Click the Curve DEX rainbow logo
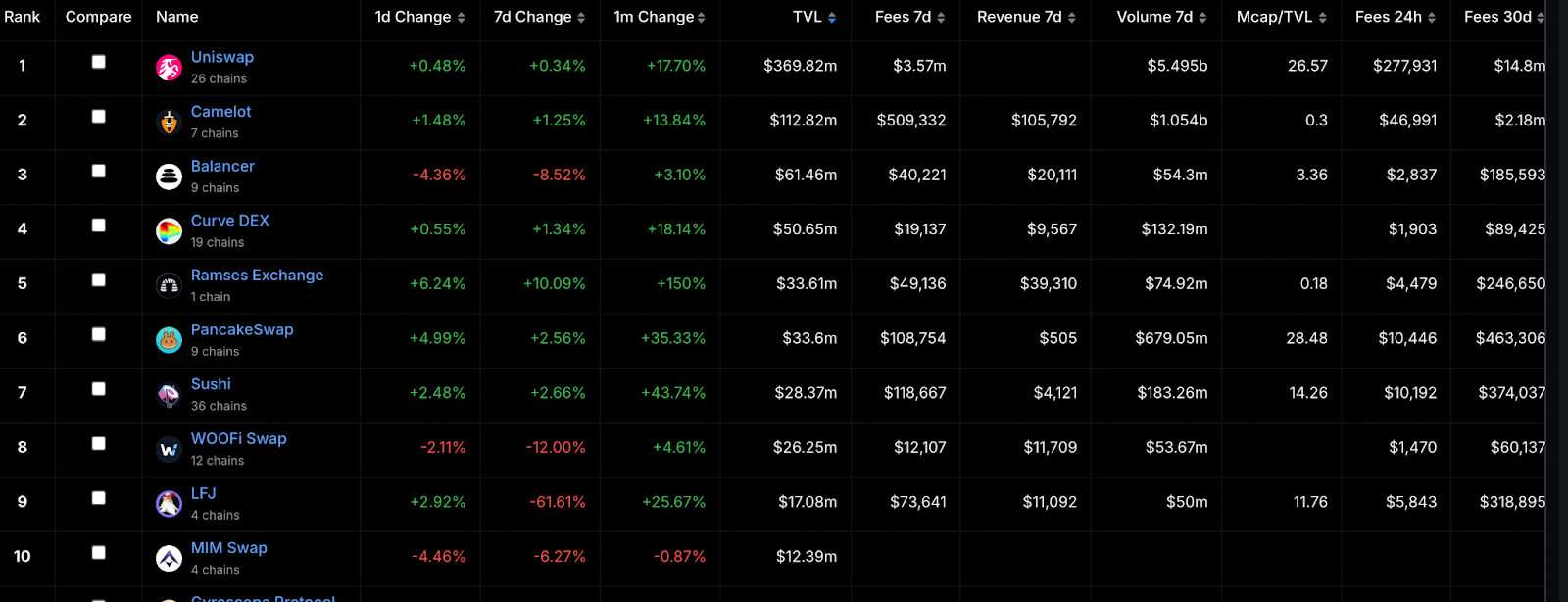 [169, 231]
